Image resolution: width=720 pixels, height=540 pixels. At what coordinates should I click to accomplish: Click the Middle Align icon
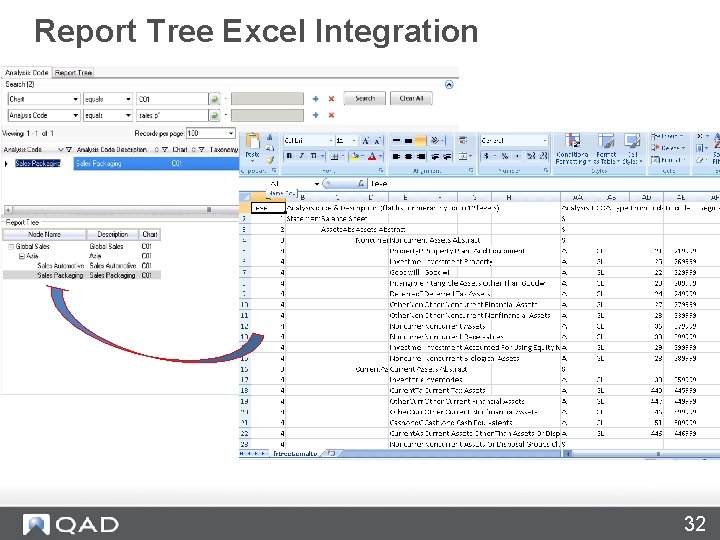click(408, 141)
